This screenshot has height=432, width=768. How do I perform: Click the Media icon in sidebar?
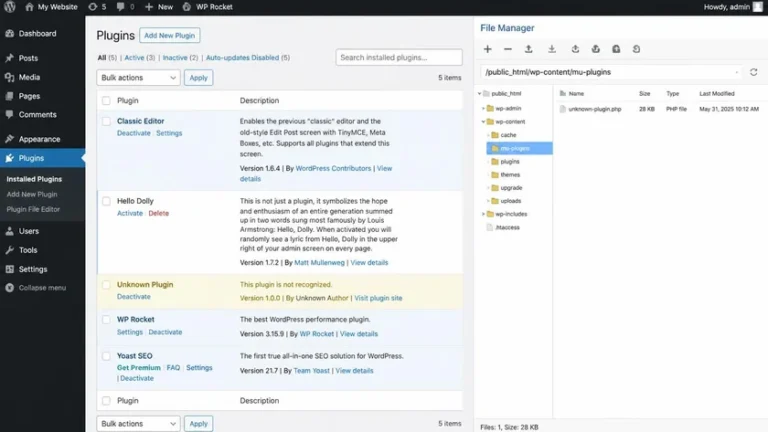pos(10,77)
